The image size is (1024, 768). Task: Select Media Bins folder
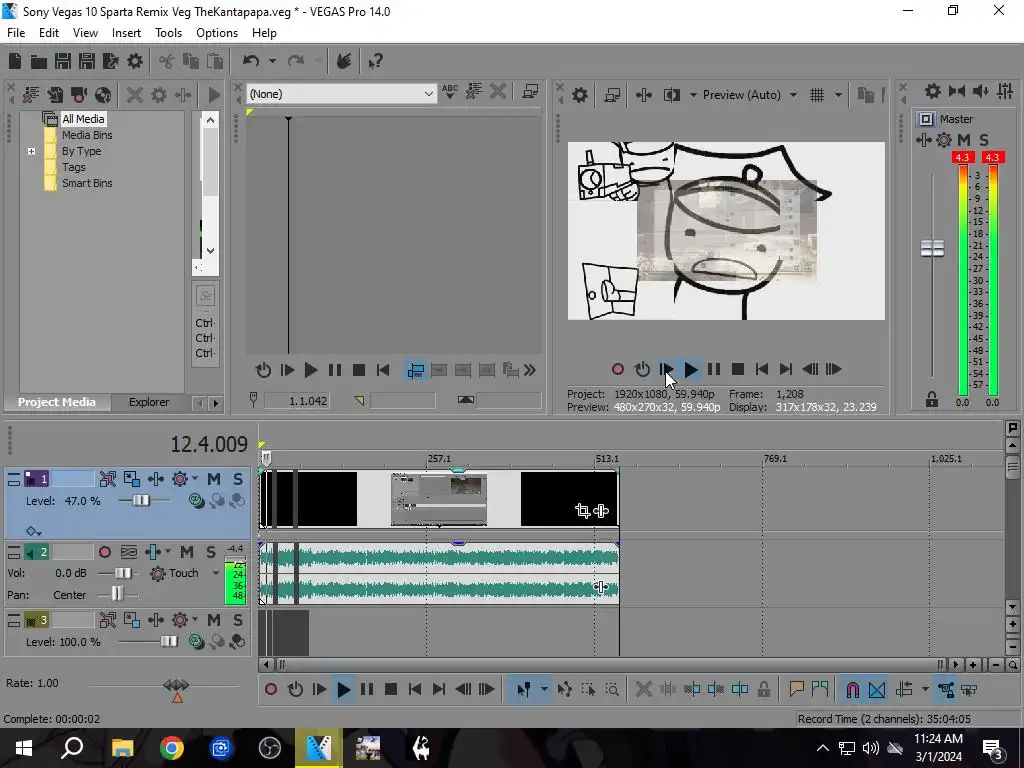click(x=87, y=135)
